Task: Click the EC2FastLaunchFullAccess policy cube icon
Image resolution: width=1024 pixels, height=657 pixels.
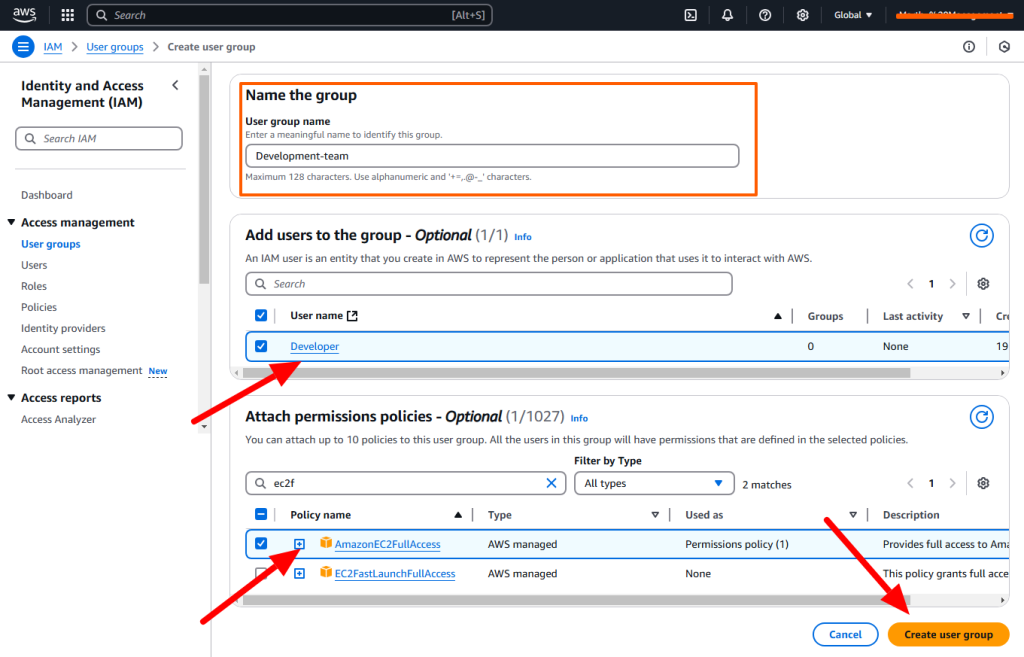Action: coord(325,572)
